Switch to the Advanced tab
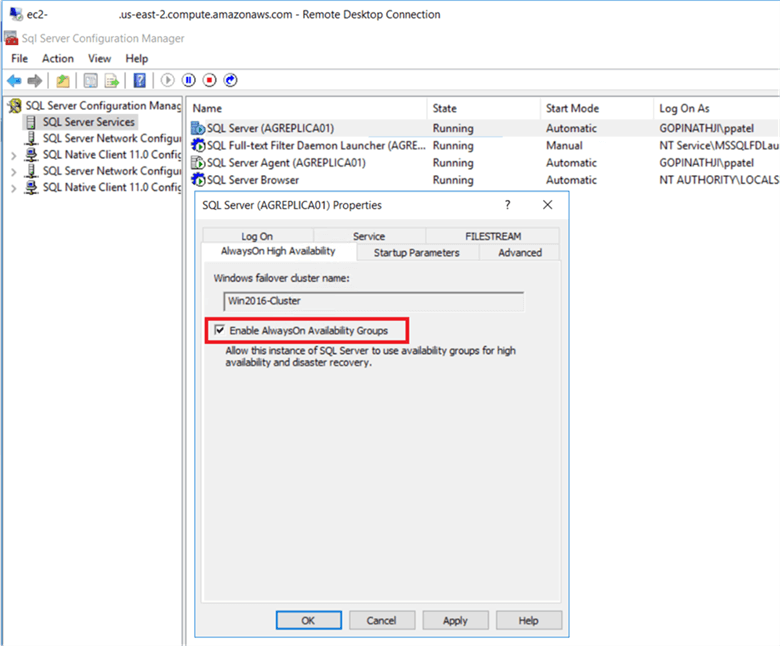Image resolution: width=780 pixels, height=646 pixels. point(520,252)
